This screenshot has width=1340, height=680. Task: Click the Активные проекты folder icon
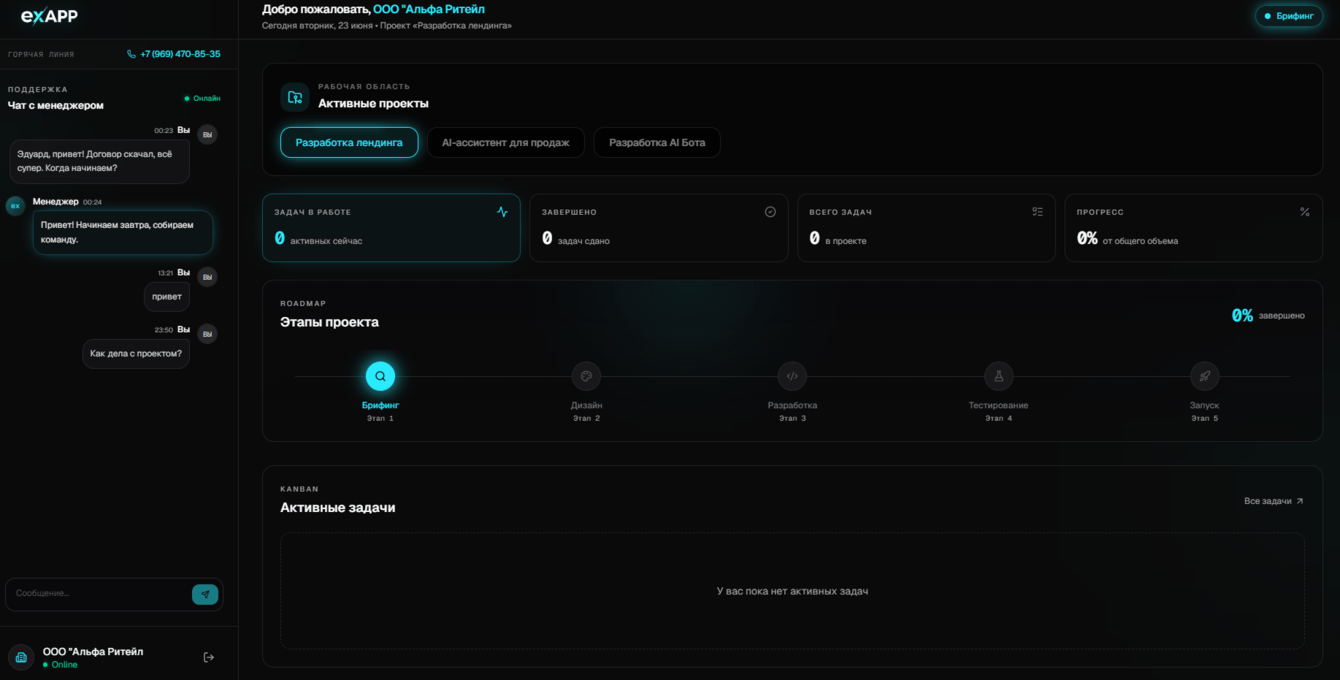coord(295,97)
